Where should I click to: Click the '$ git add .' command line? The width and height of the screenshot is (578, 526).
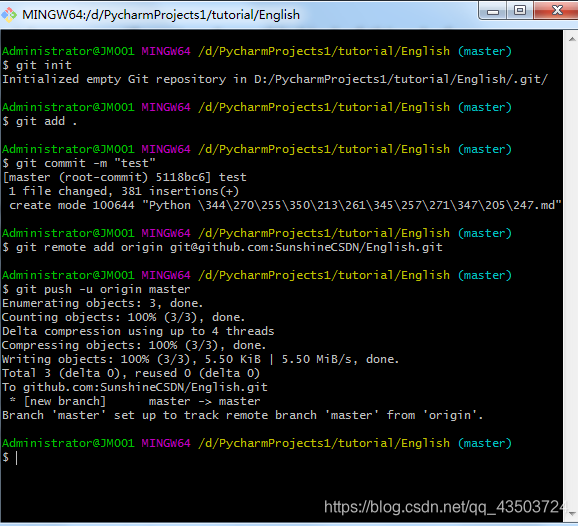[x=40, y=121]
